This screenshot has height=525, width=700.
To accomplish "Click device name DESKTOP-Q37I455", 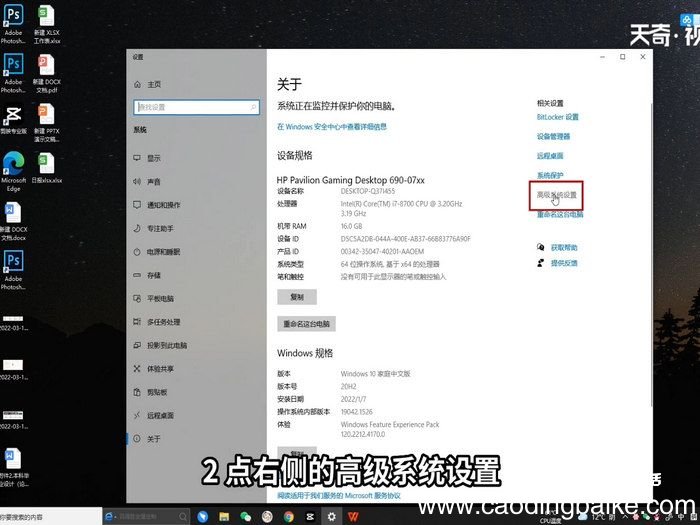I will (x=367, y=191).
